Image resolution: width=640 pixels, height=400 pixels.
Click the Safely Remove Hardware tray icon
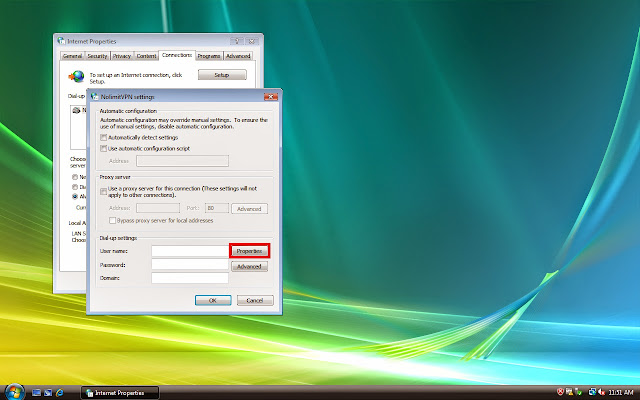[578, 392]
